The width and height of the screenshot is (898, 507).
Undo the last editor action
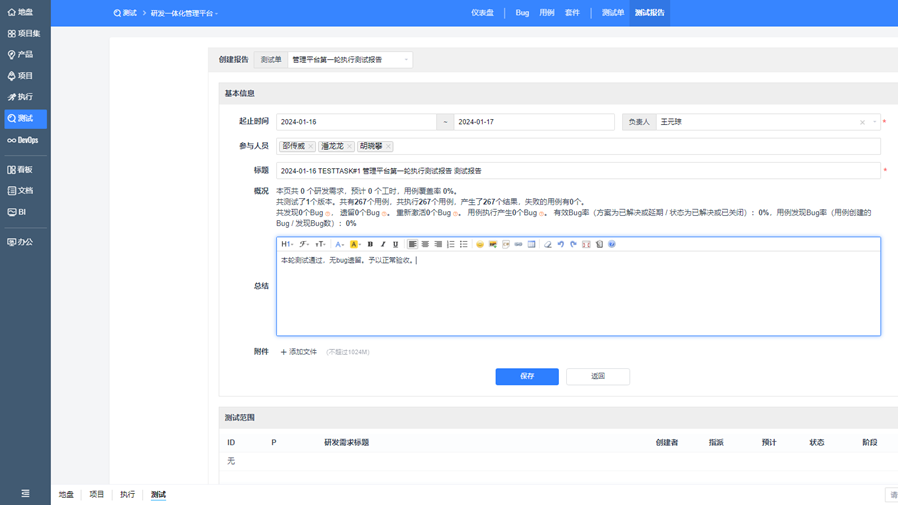pyautogui.click(x=561, y=244)
